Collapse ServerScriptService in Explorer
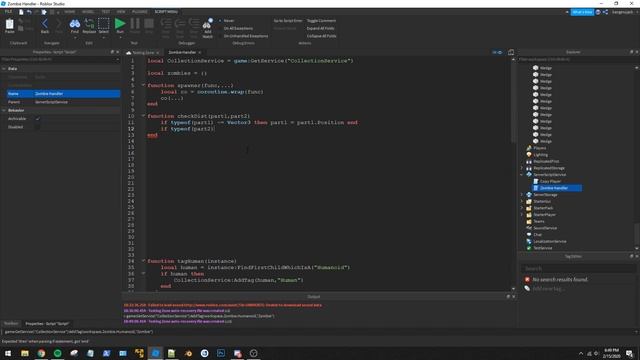This screenshot has height=360, width=640. (x=522, y=175)
